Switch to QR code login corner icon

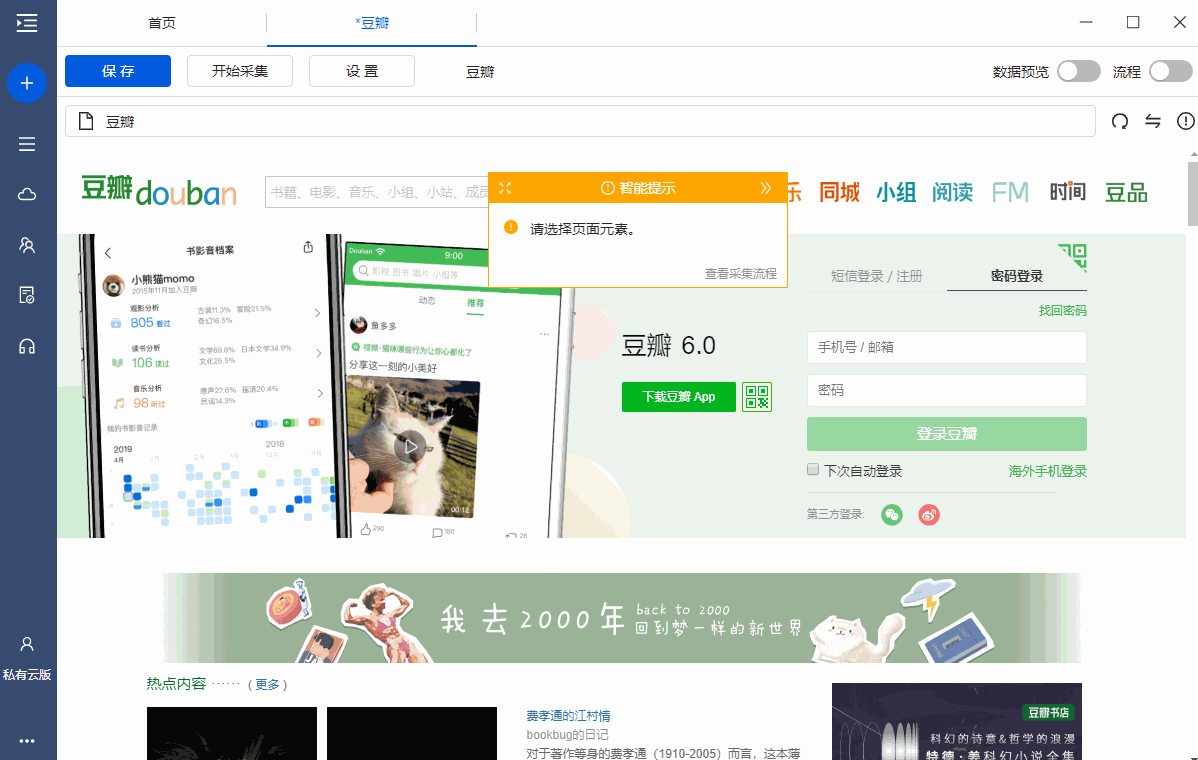(1073, 257)
